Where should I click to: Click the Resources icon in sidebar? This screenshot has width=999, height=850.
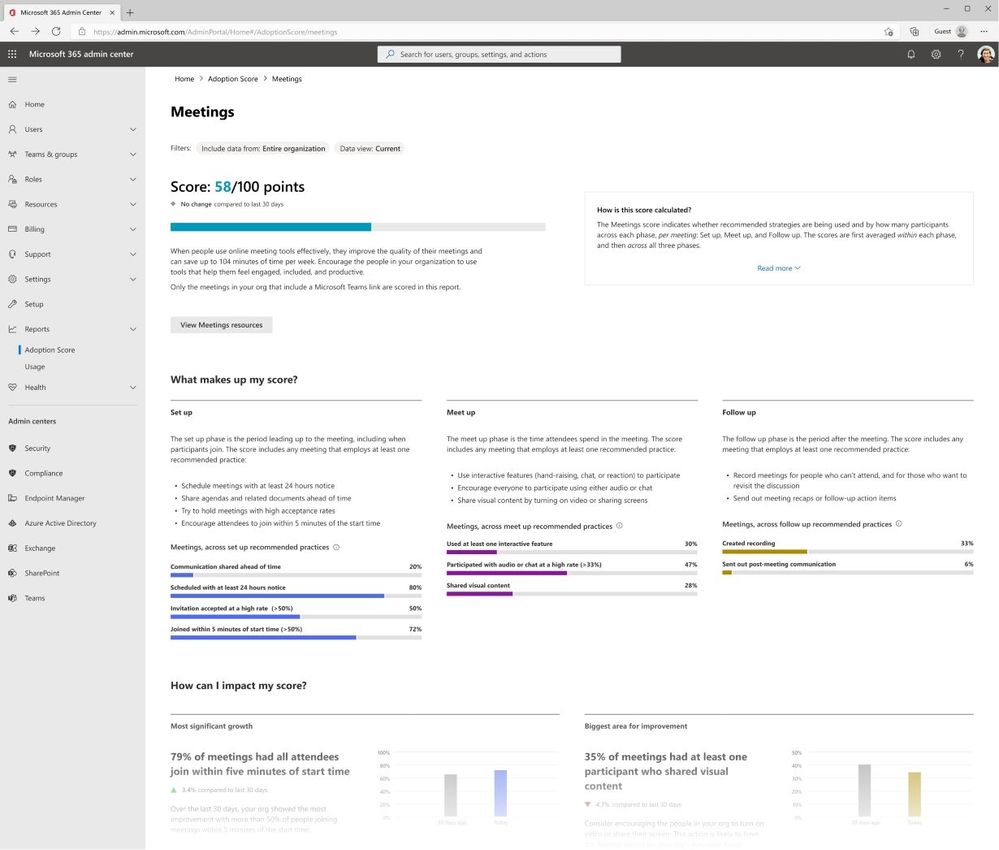(12, 204)
